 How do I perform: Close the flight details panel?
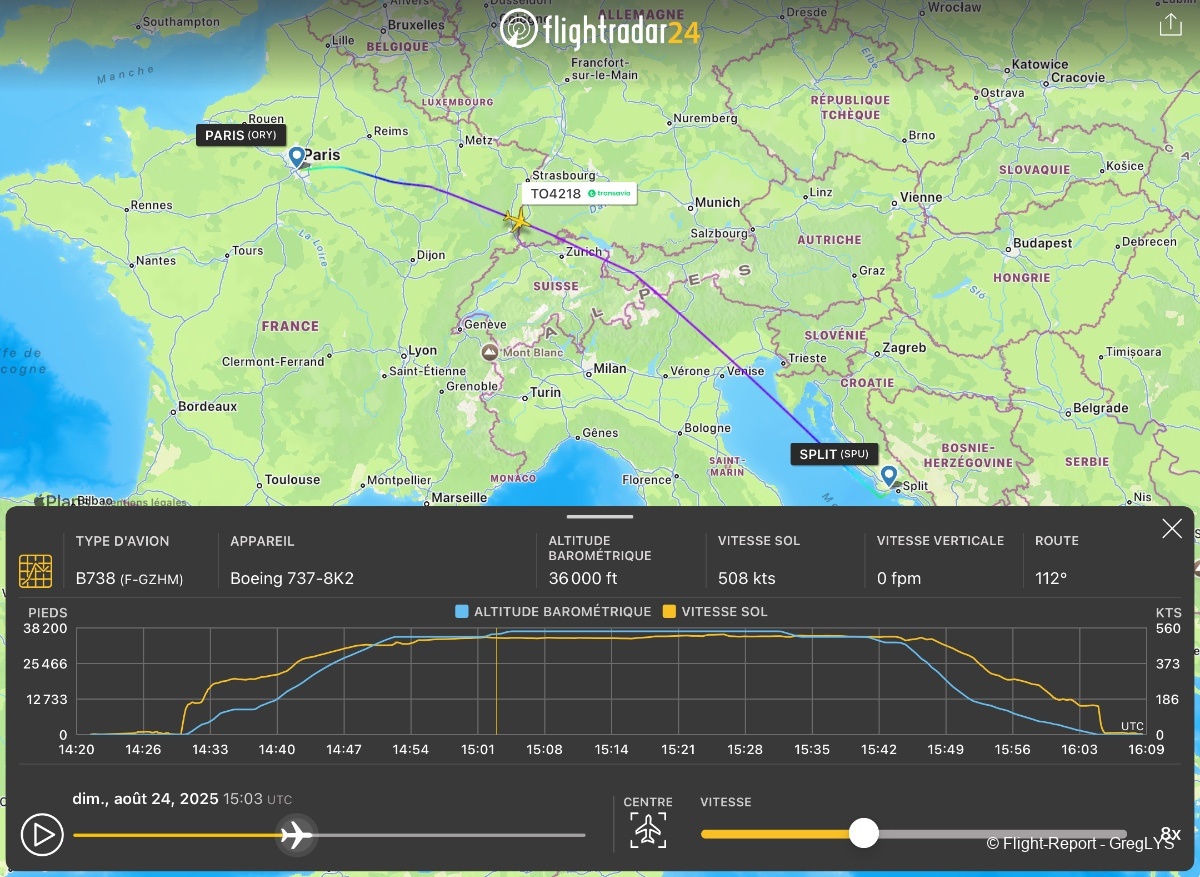click(1172, 529)
